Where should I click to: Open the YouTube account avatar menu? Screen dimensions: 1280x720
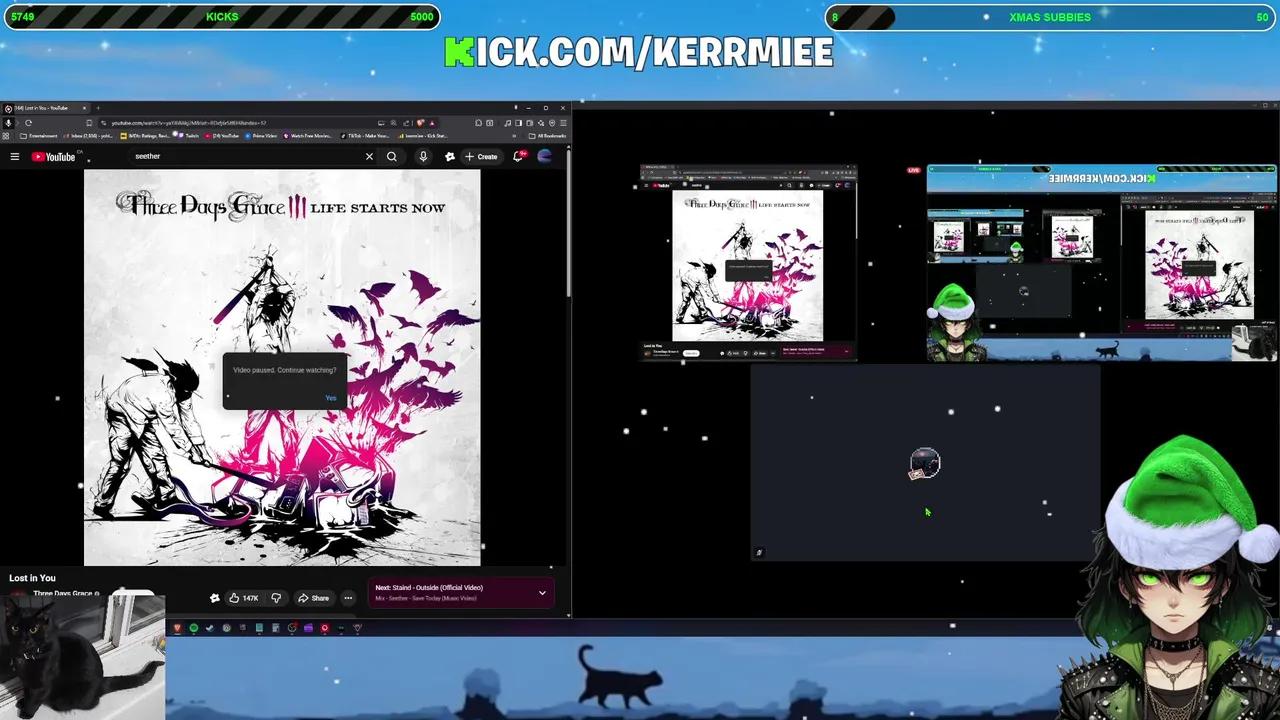pyautogui.click(x=544, y=156)
